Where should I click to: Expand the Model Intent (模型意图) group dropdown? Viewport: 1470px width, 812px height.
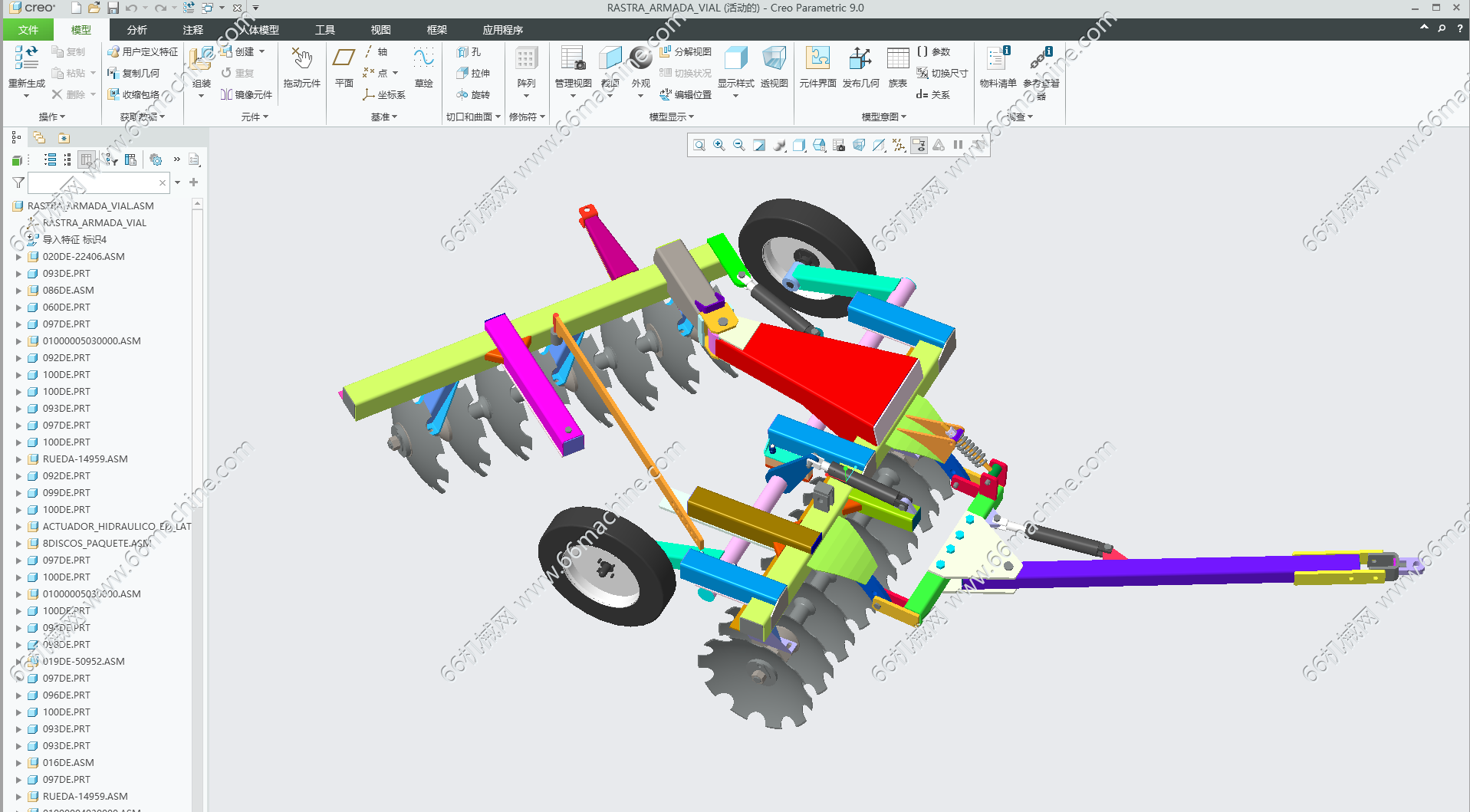coord(883,117)
